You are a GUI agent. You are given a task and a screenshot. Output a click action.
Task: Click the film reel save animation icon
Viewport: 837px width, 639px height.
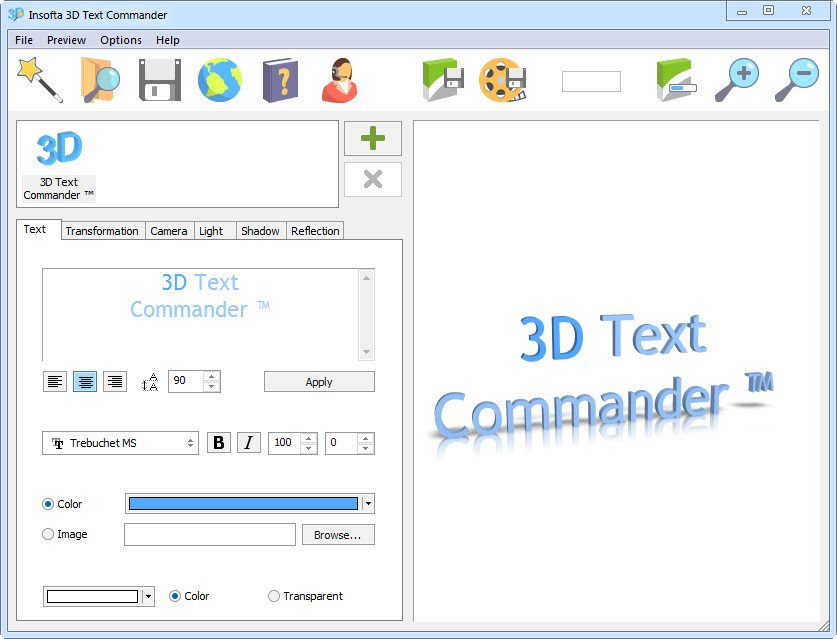point(503,80)
